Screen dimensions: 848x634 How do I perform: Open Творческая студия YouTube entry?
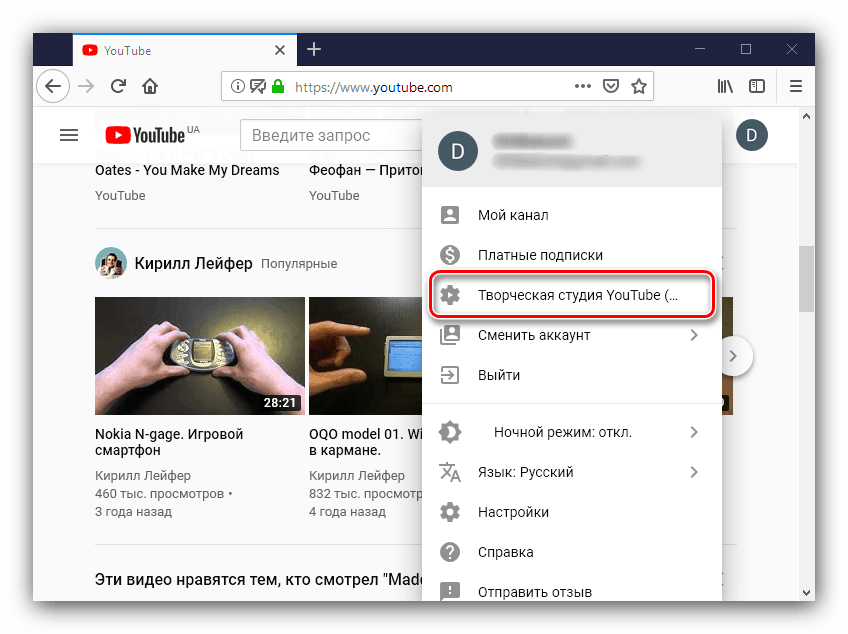pyautogui.click(x=572, y=295)
